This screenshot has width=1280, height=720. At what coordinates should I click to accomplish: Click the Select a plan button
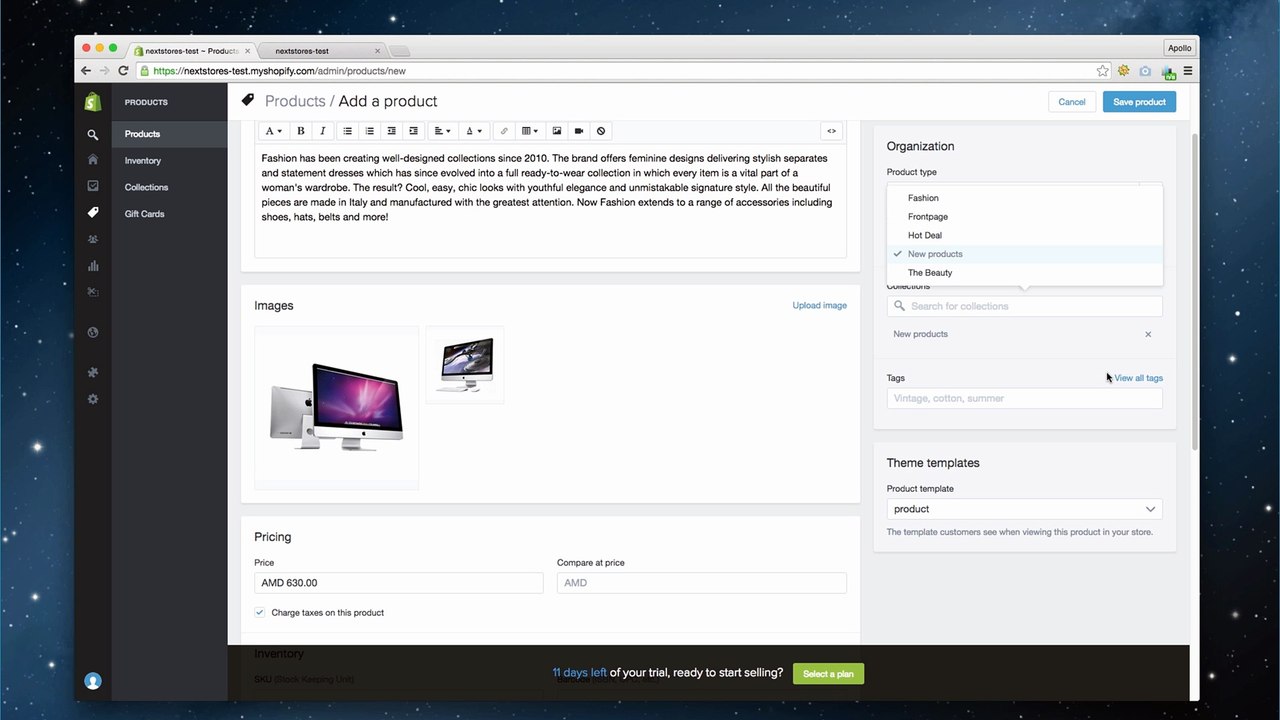pyautogui.click(x=828, y=674)
